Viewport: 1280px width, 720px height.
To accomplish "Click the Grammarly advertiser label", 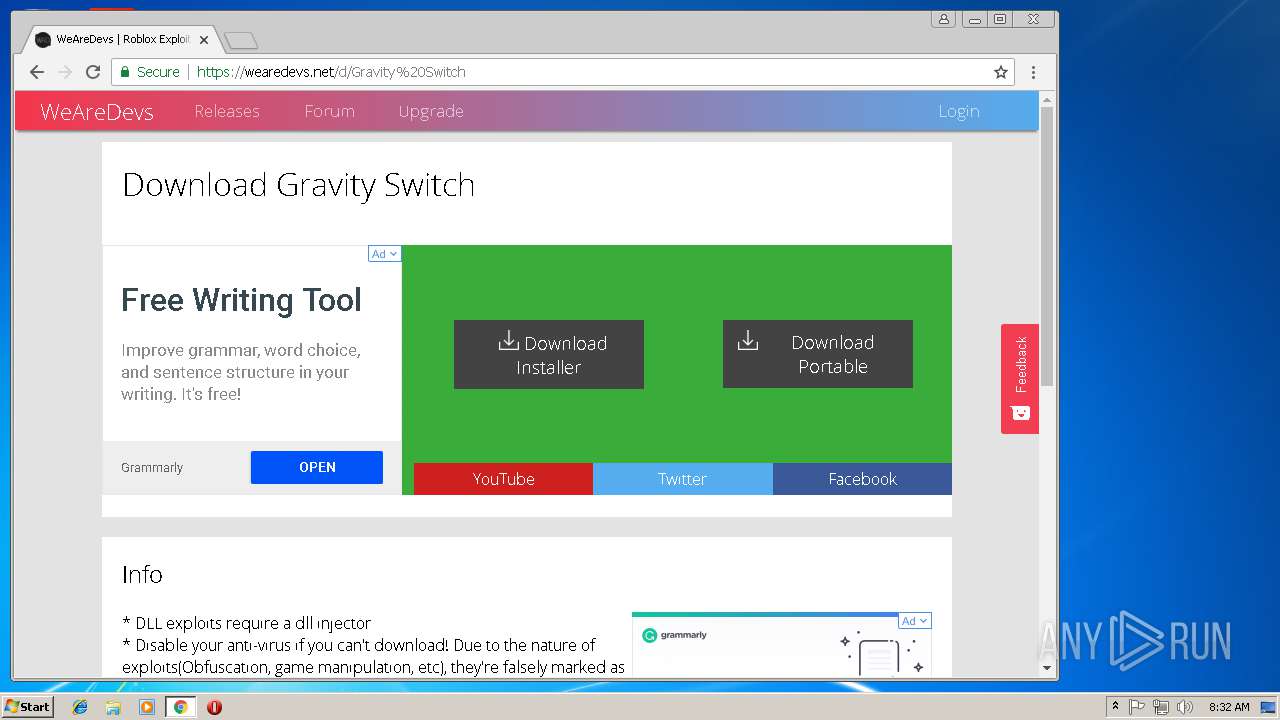I will click(x=152, y=467).
